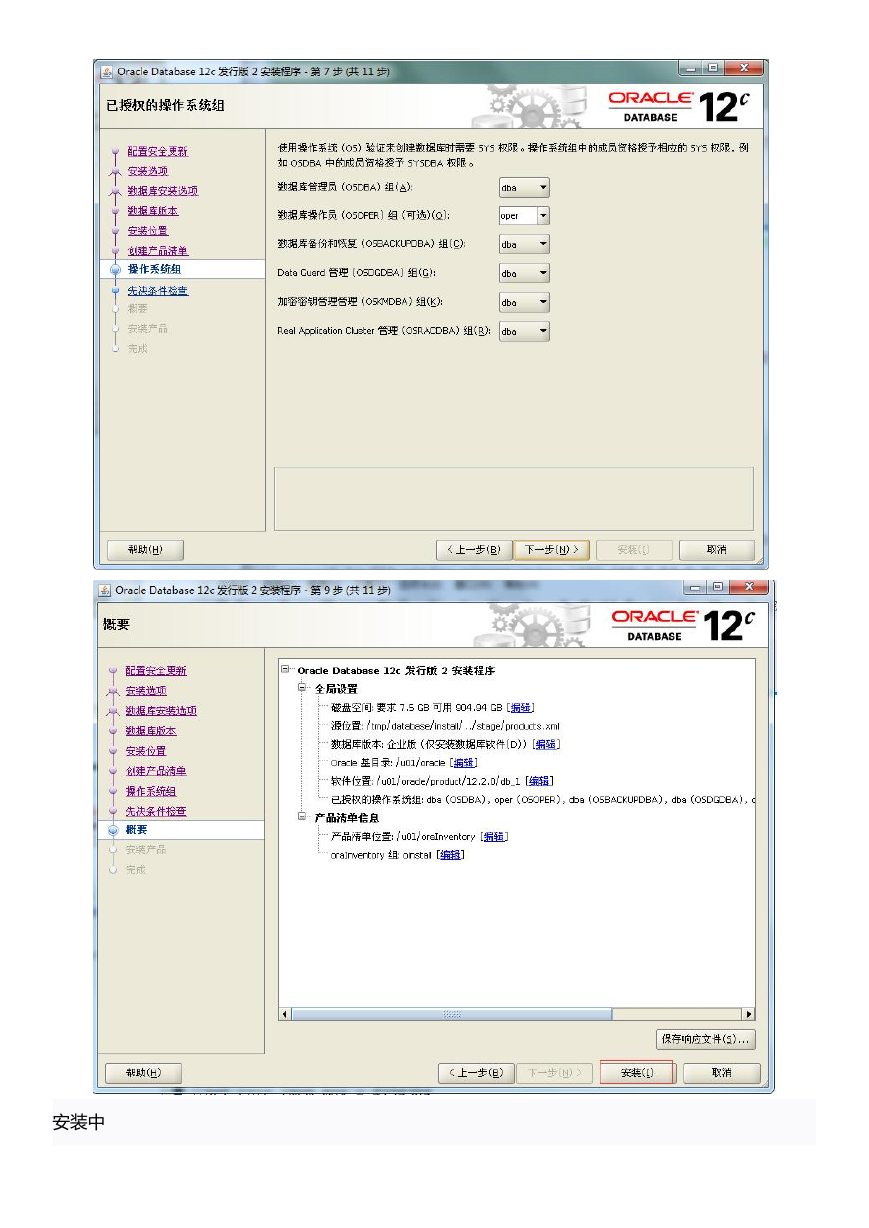Go to 创建产品清单 in step 7 sidebar
Image resolution: width=869 pixels, height=1228 pixels.
point(157,250)
